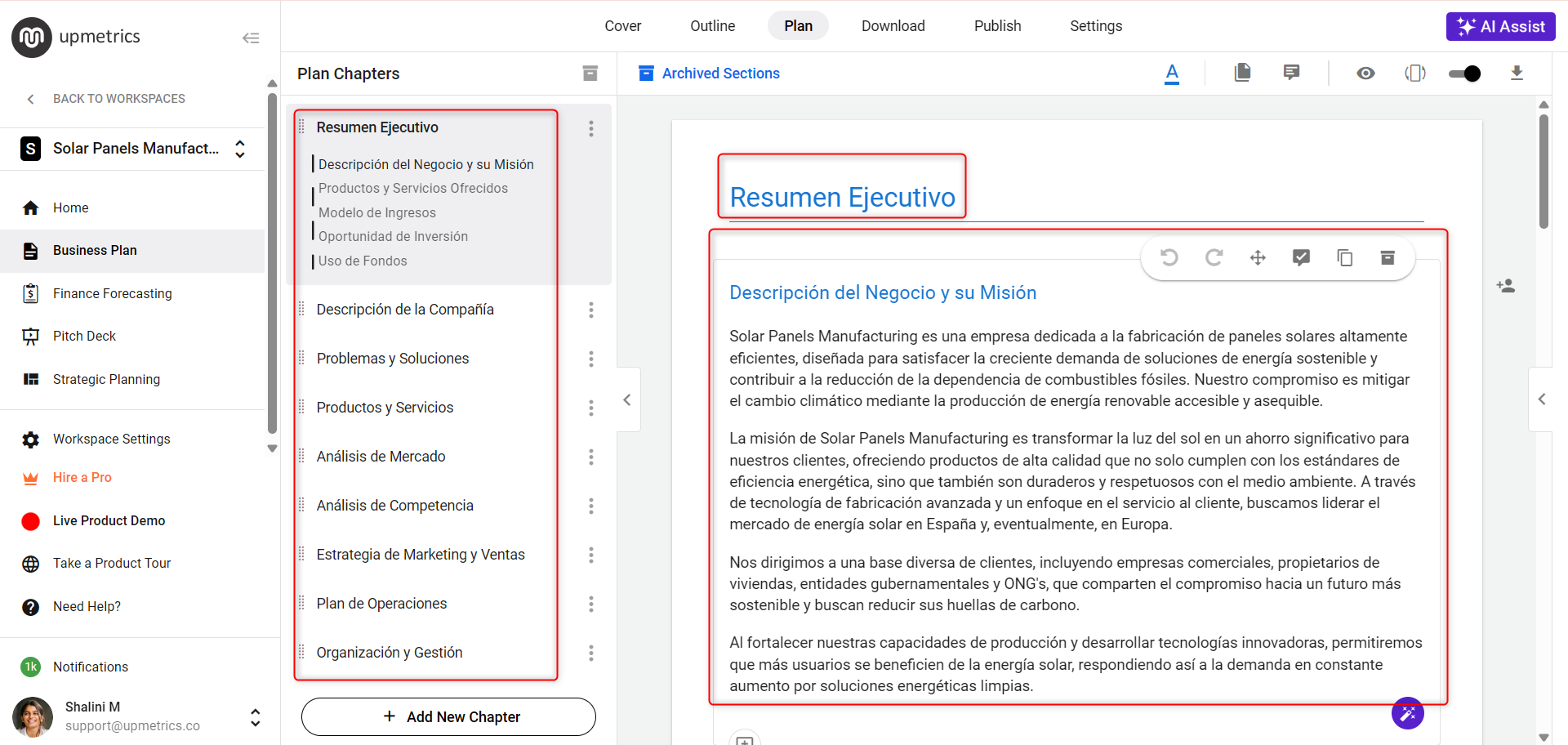
Task: Open the options menu for Descripción de la Compañía
Action: point(591,310)
